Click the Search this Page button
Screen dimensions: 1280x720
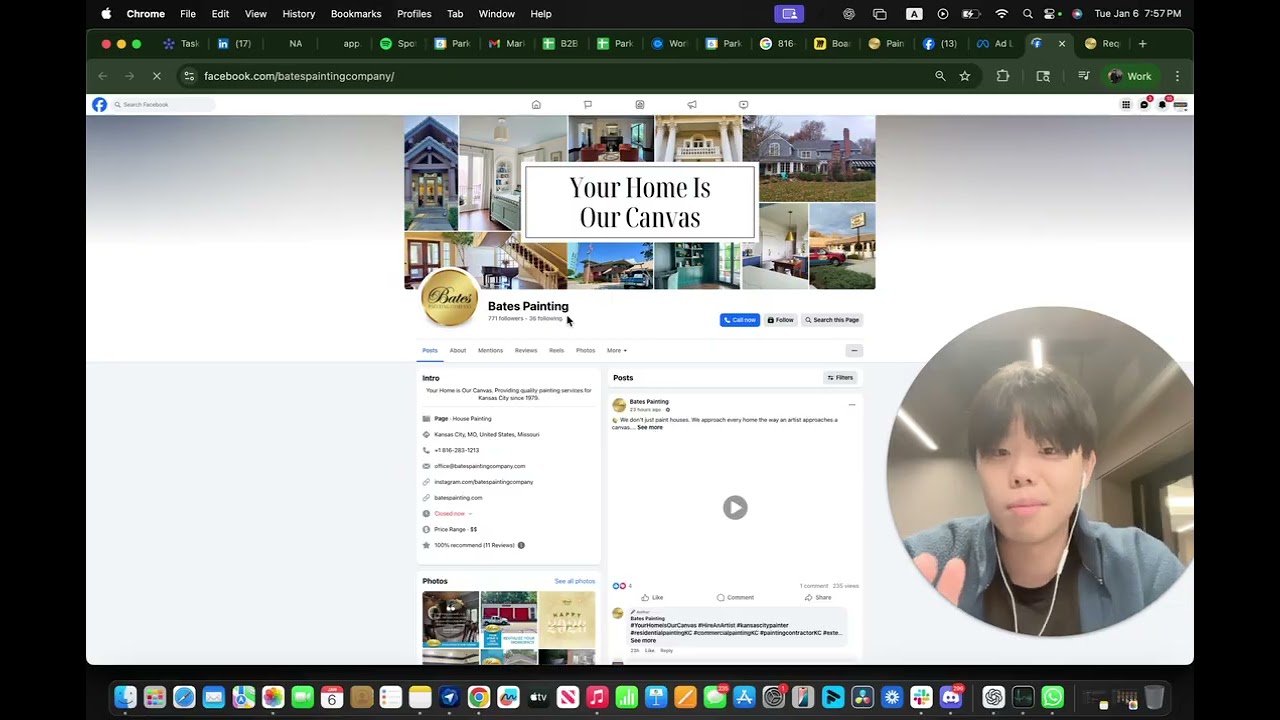click(832, 320)
